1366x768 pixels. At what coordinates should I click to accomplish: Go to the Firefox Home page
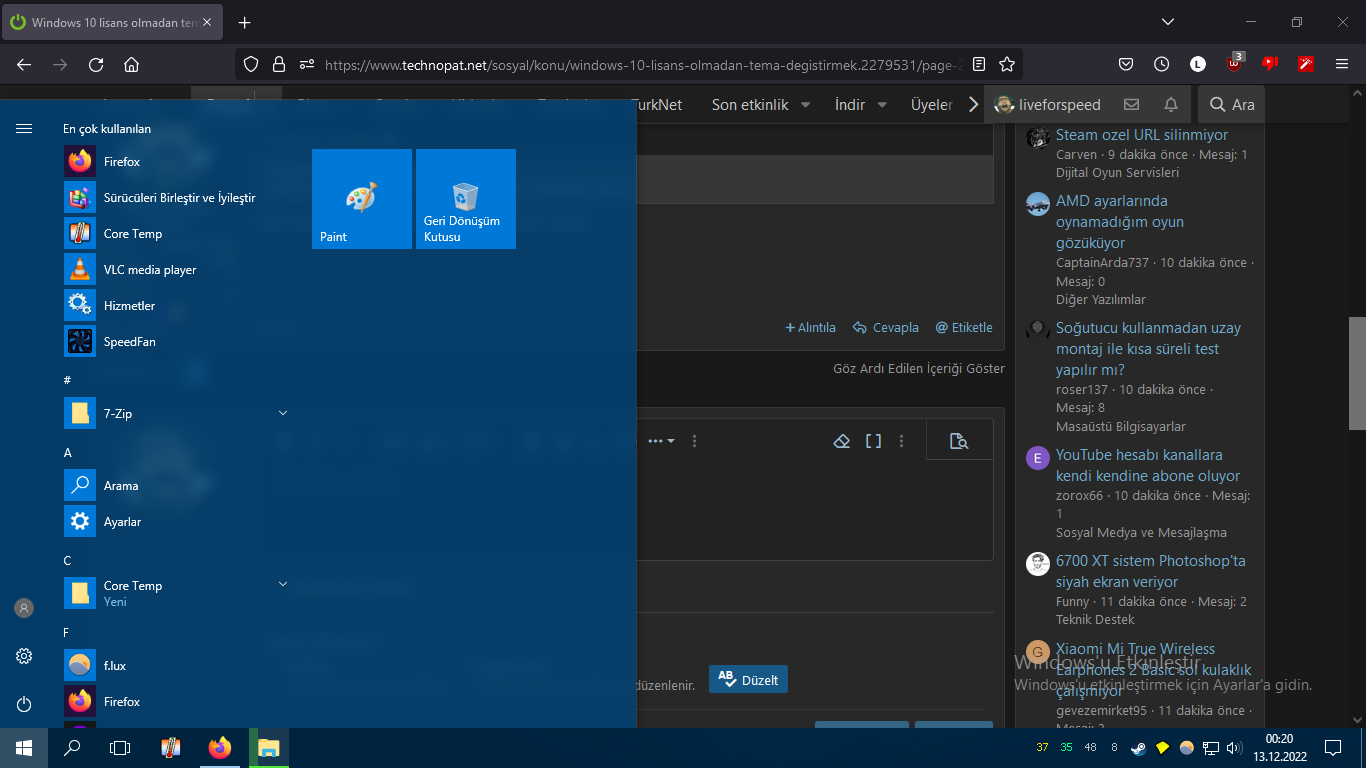click(x=131, y=64)
